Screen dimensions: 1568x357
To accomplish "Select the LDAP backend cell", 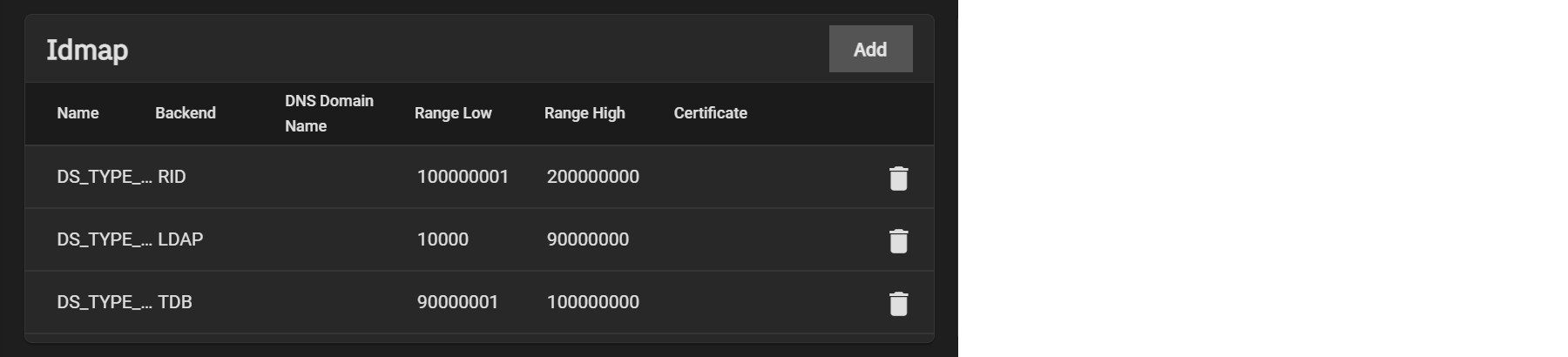I will [180, 239].
